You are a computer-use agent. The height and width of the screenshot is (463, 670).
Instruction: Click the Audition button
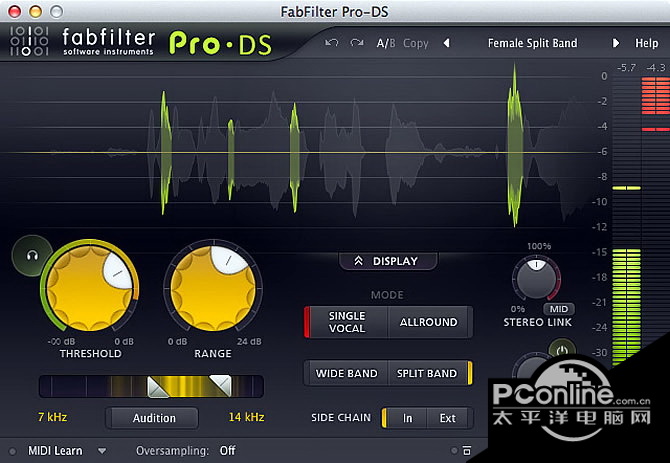[x=153, y=418]
